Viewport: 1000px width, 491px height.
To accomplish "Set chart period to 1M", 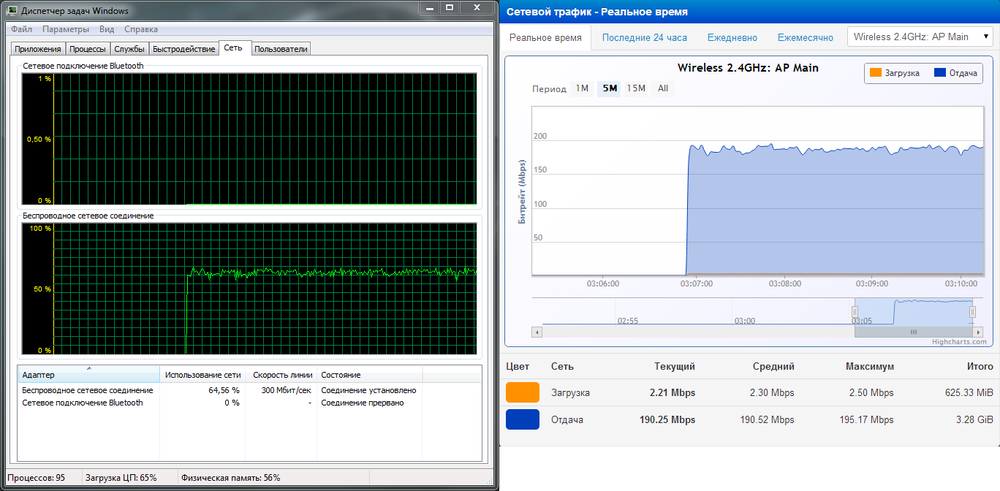I will [582, 89].
